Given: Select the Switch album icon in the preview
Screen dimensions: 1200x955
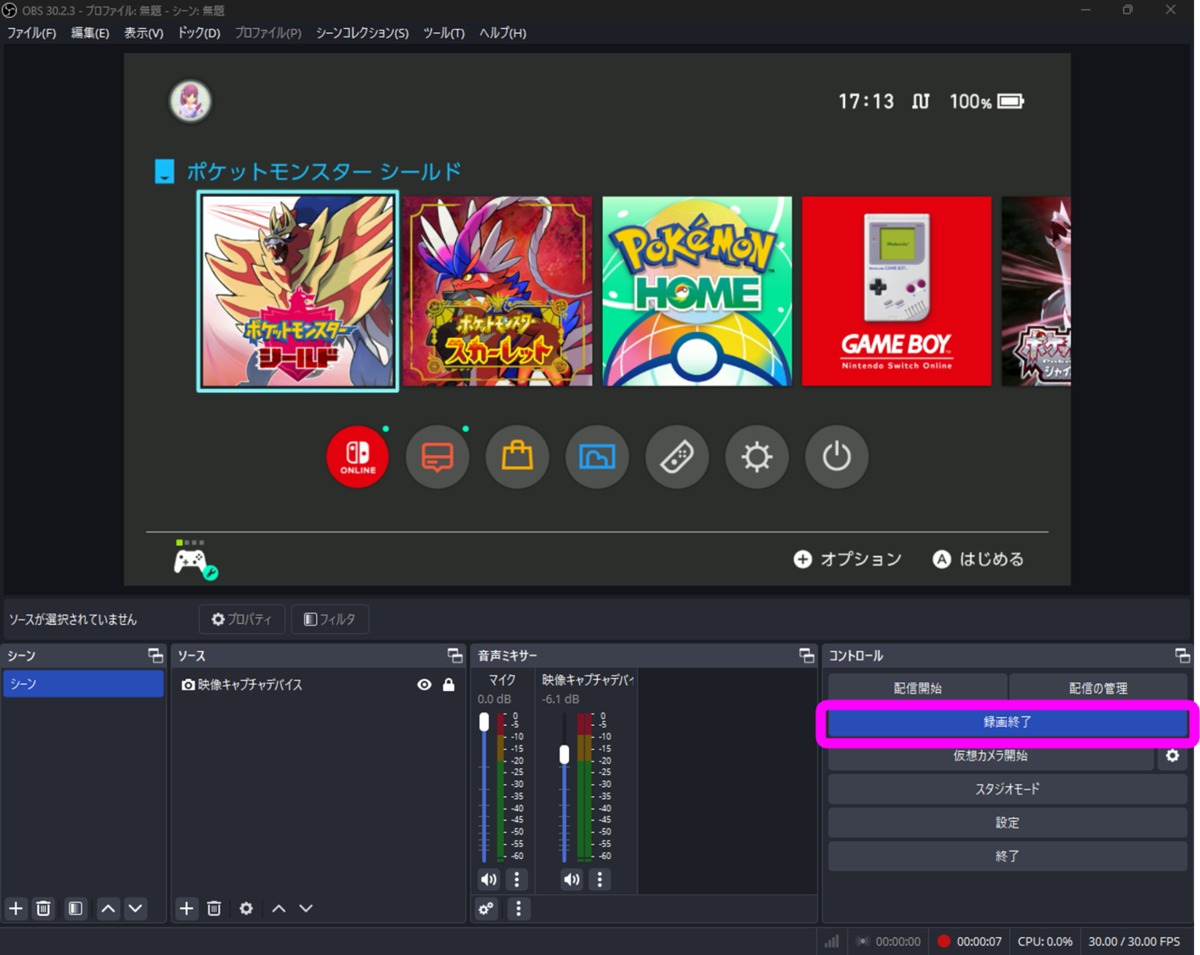Looking at the screenshot, I should [x=597, y=457].
